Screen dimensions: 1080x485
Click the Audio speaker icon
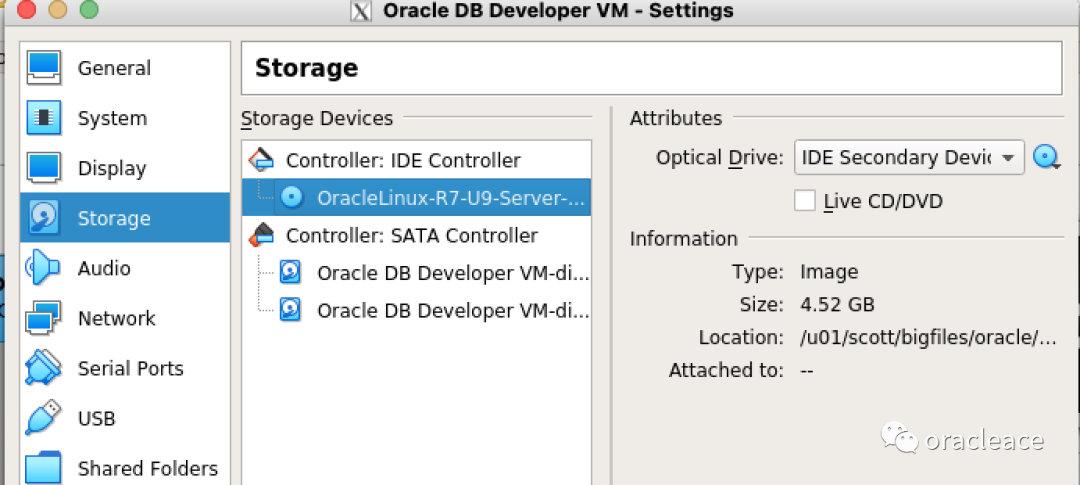[x=44, y=268]
